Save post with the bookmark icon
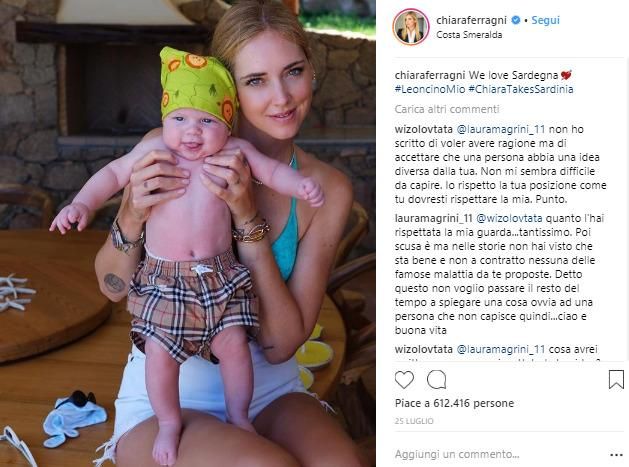This screenshot has height=467, width=629. (x=616, y=380)
